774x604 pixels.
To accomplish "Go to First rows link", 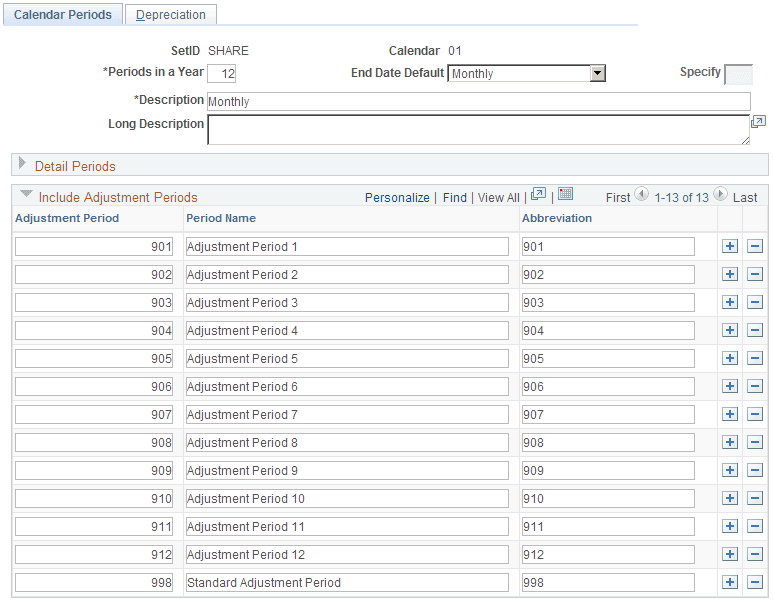I will pos(618,197).
